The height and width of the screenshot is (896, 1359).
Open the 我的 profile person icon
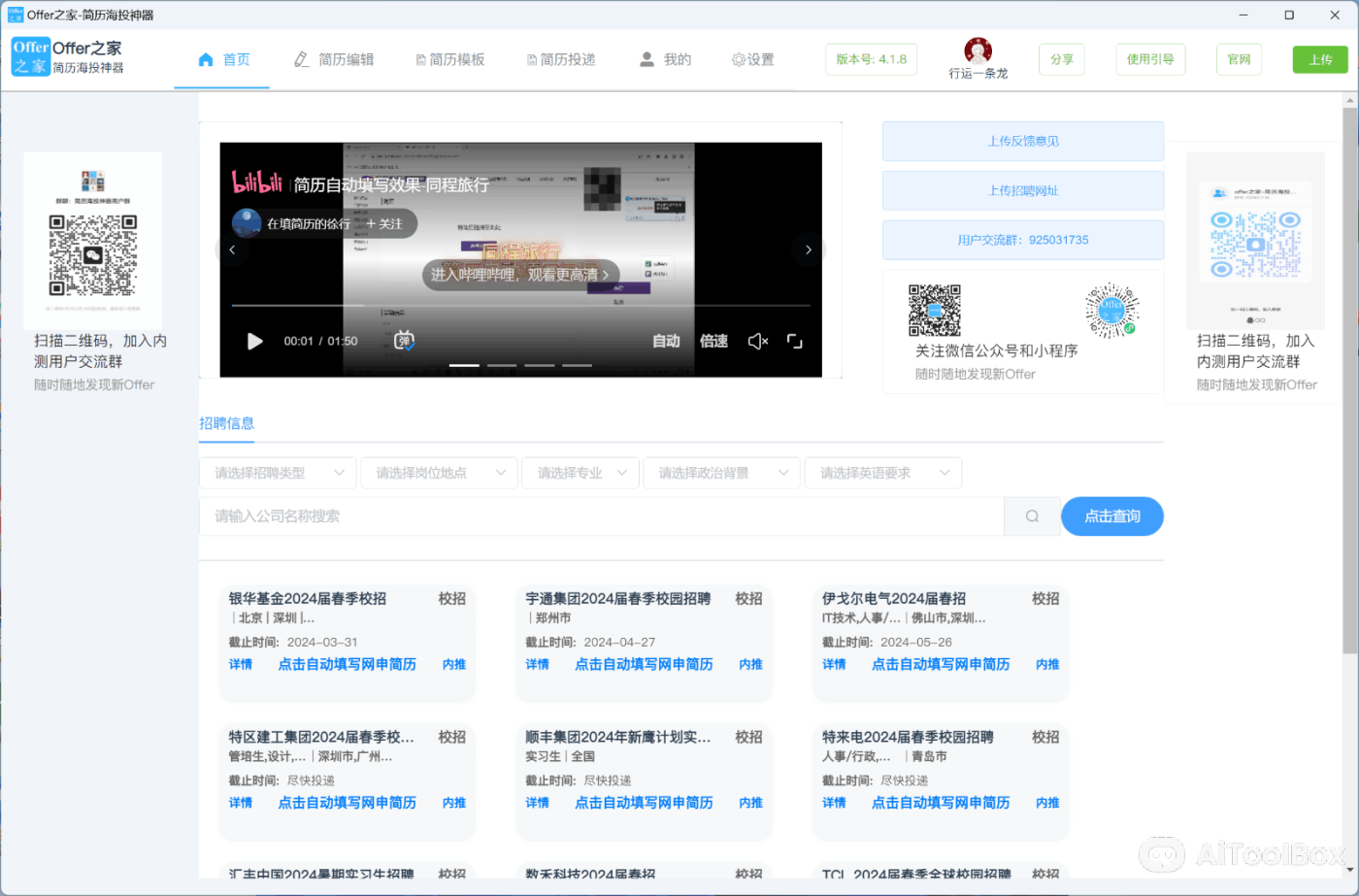click(646, 59)
